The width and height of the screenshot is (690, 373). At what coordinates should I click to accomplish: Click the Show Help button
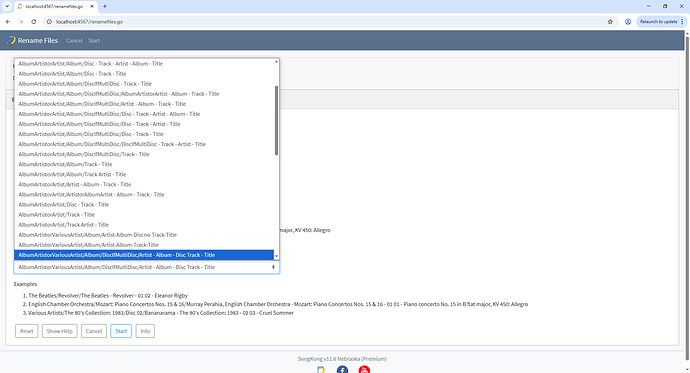click(59, 331)
